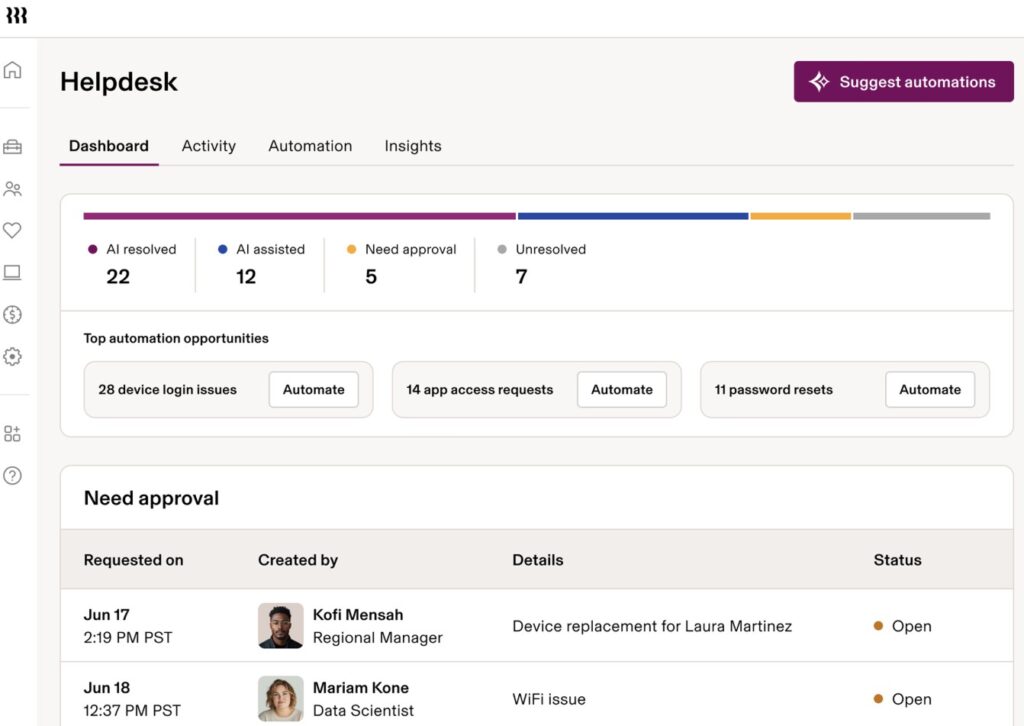This screenshot has width=1024, height=726.
Task: Open the dollar finance icon in sidebar
Action: coord(12,315)
